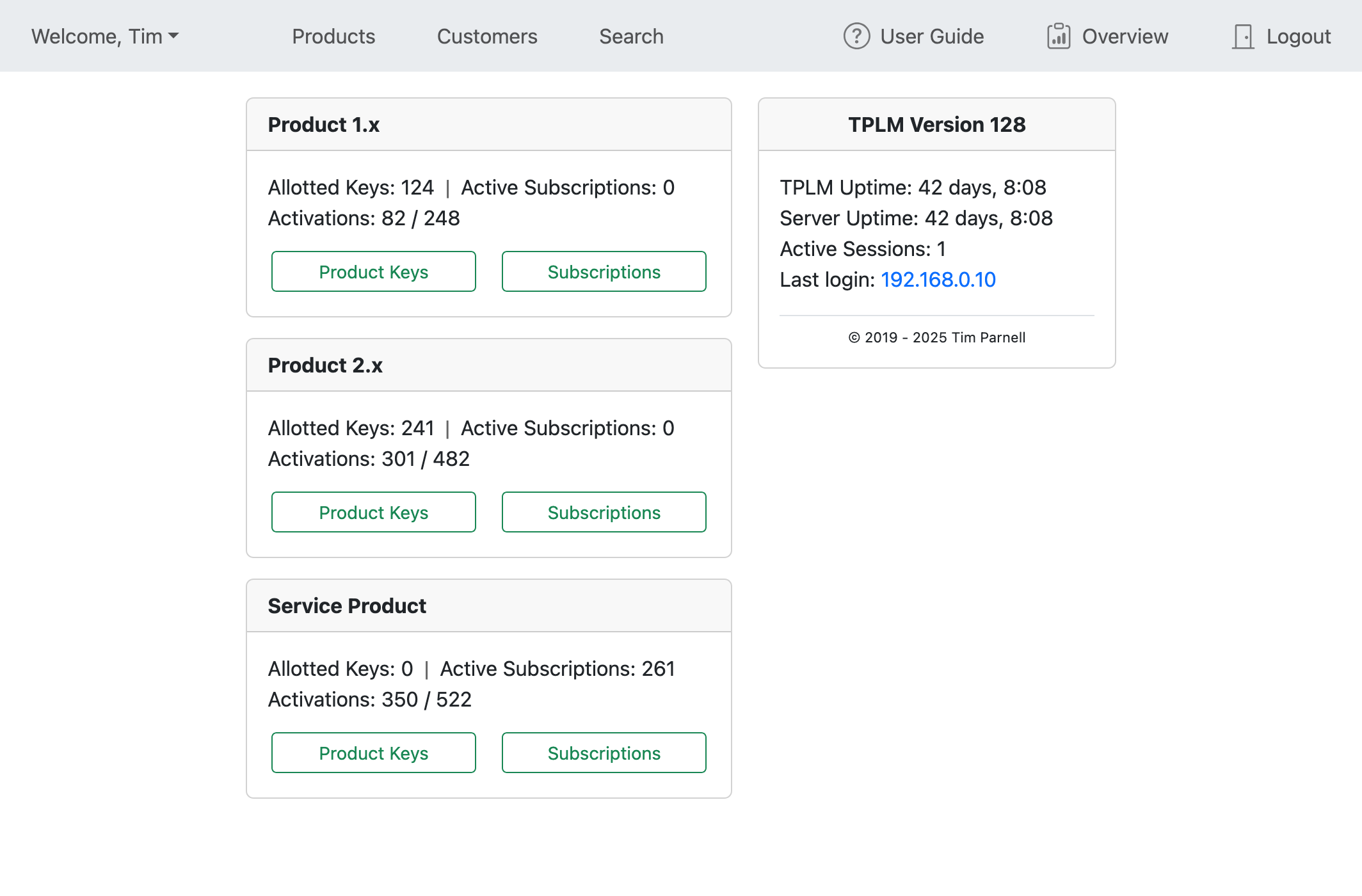Click the User Guide question mark icon

(856, 36)
